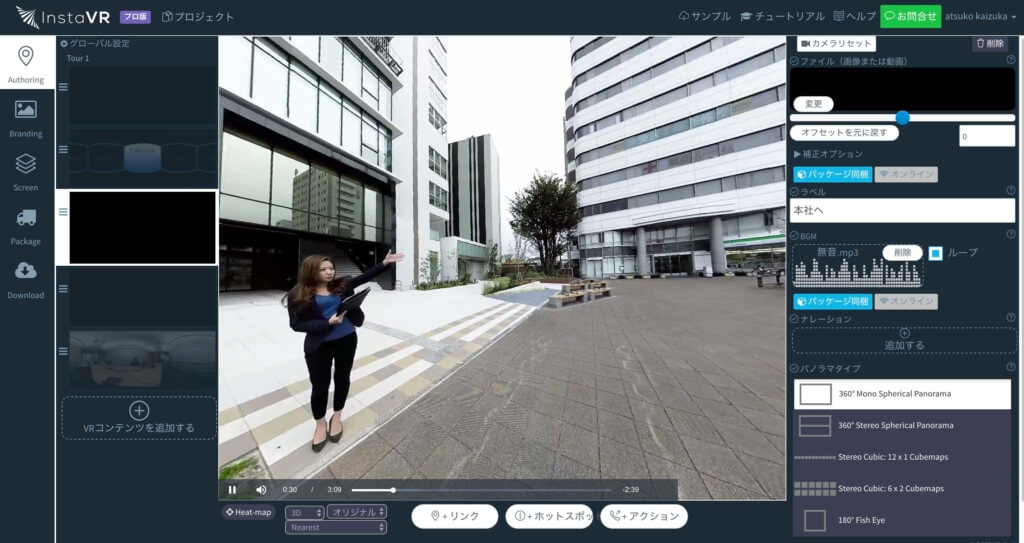Click VRコンテンツを追加する

[x=139, y=418]
